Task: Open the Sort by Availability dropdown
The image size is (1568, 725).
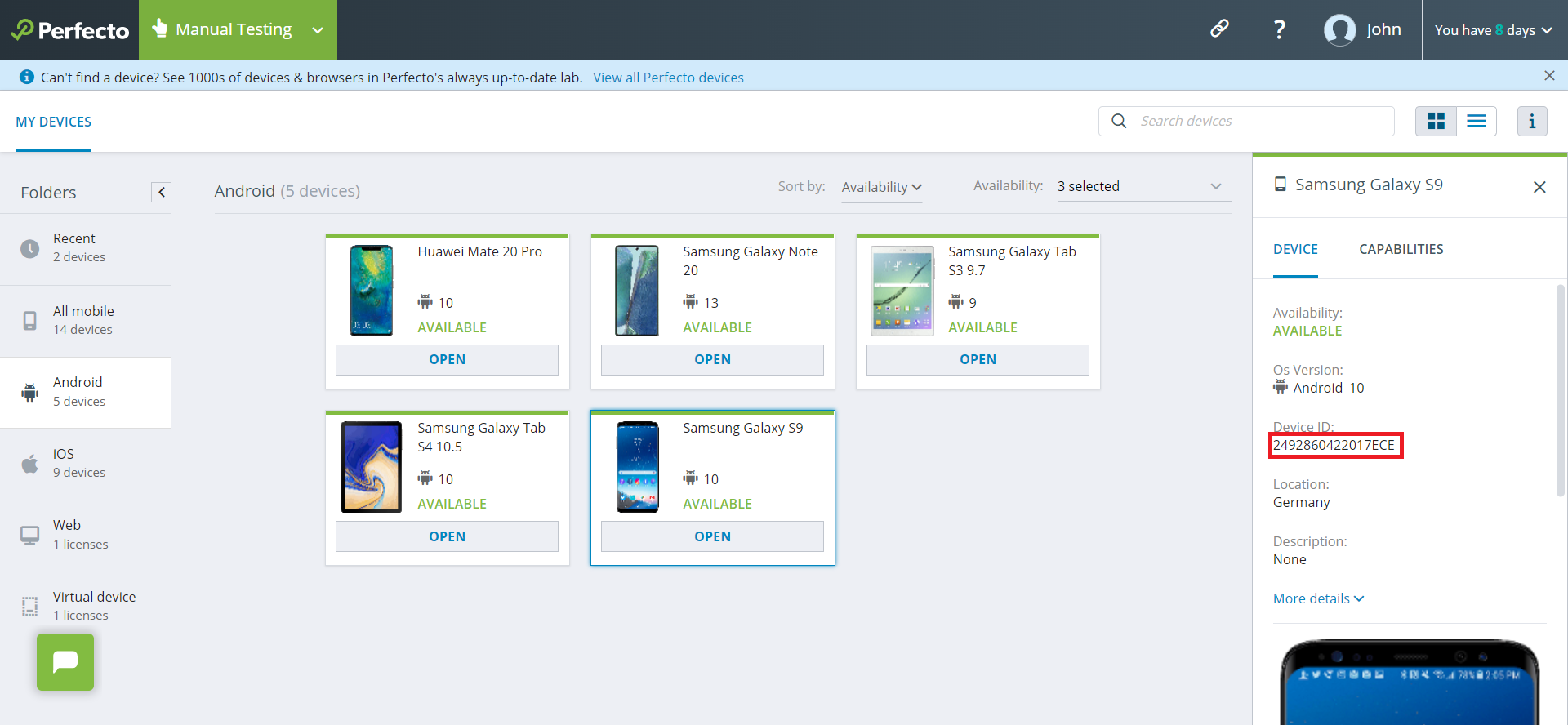Action: pyautogui.click(x=882, y=187)
